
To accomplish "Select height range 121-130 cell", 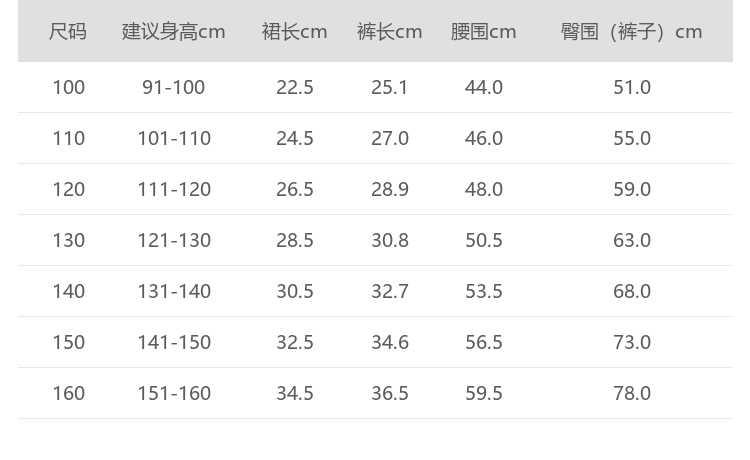I will 173,240.
